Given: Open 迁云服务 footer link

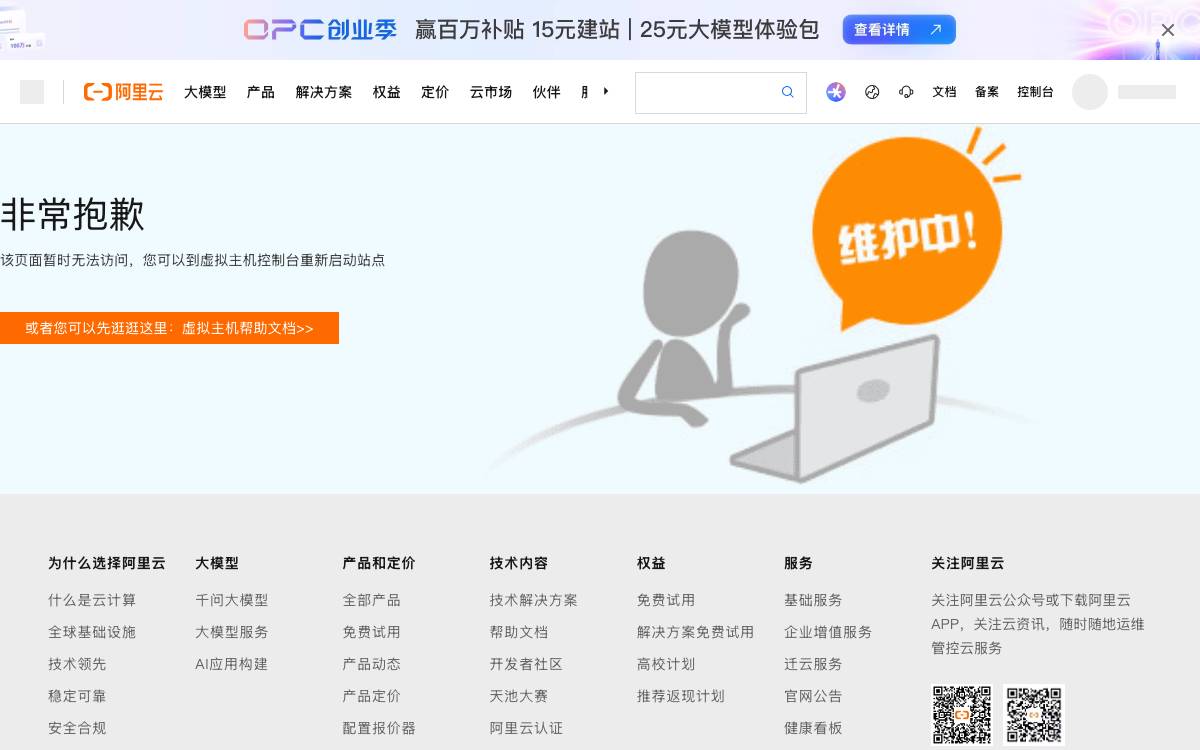Looking at the screenshot, I should 813,664.
